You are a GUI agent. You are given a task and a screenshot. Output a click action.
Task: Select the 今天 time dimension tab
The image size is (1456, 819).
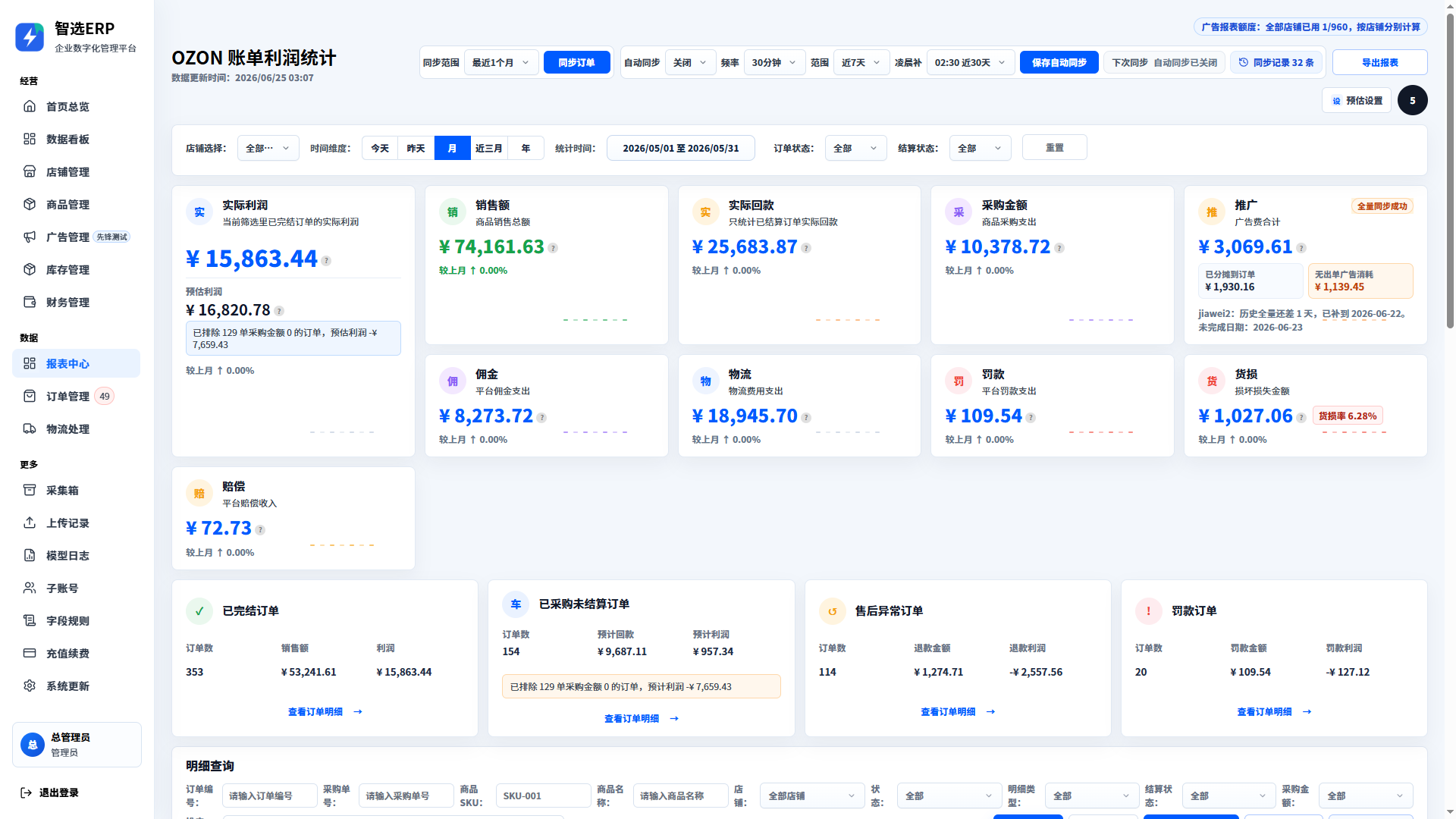point(380,148)
